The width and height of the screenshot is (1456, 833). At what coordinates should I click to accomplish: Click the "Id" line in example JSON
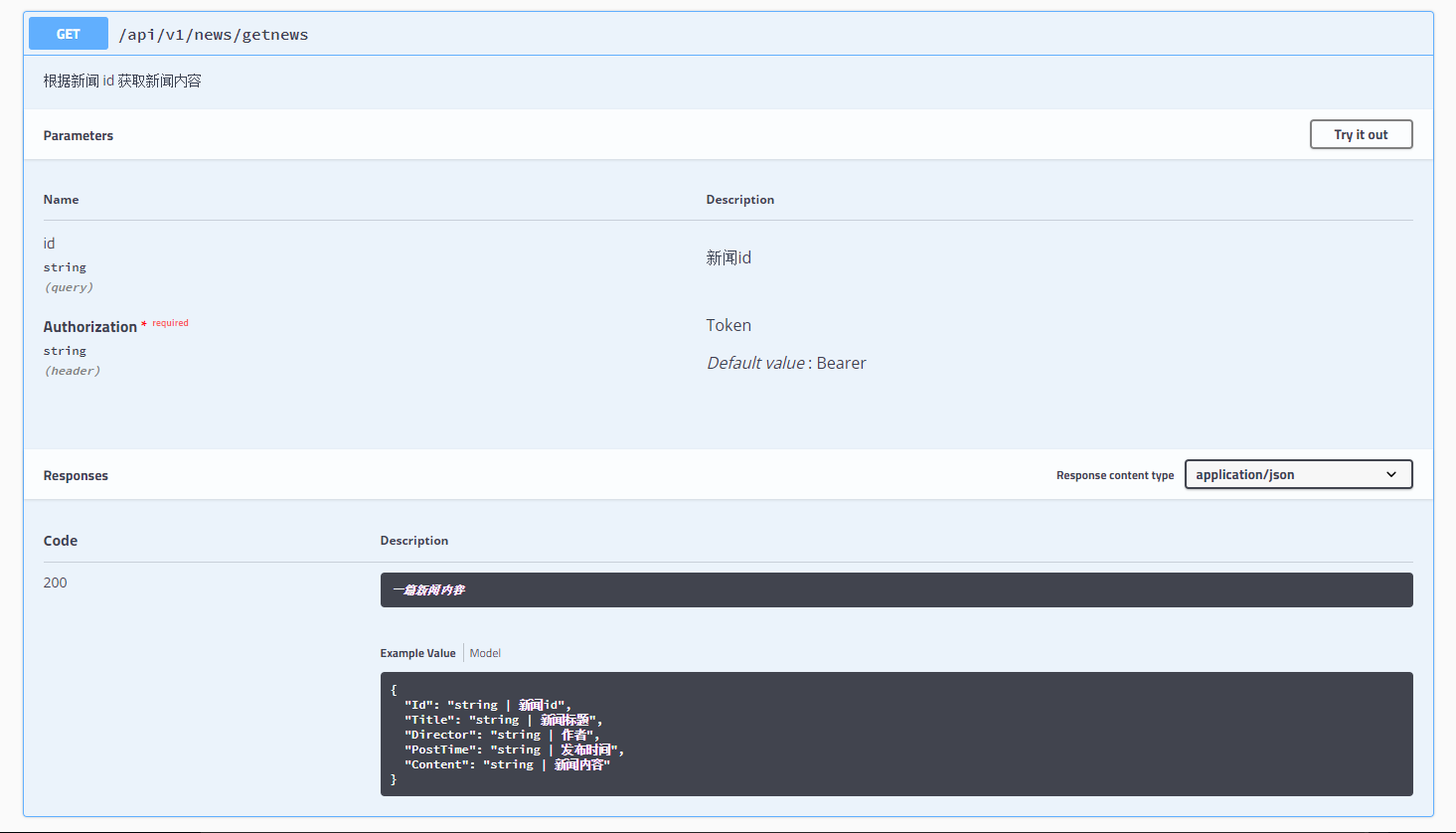(x=488, y=705)
